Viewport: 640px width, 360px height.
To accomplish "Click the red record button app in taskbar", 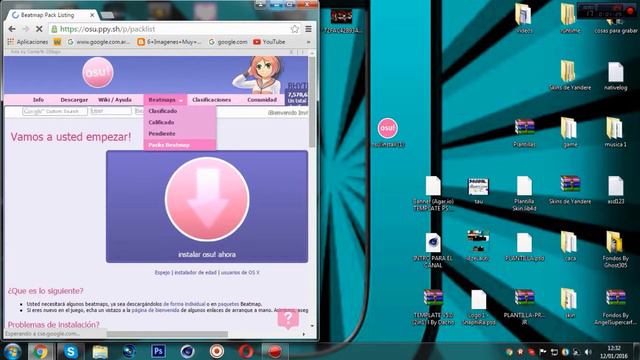I will tap(275, 351).
